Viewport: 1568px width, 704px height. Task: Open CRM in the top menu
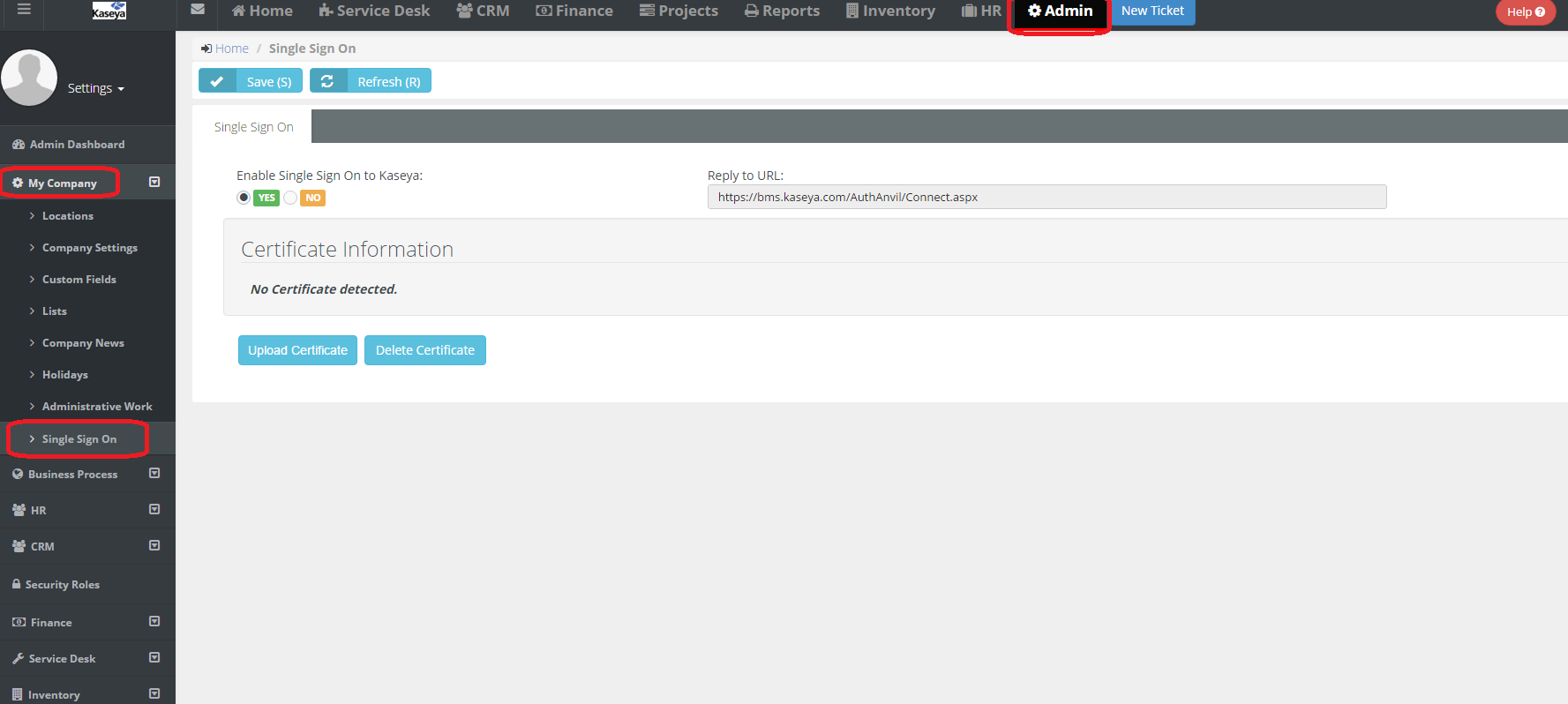click(x=483, y=11)
